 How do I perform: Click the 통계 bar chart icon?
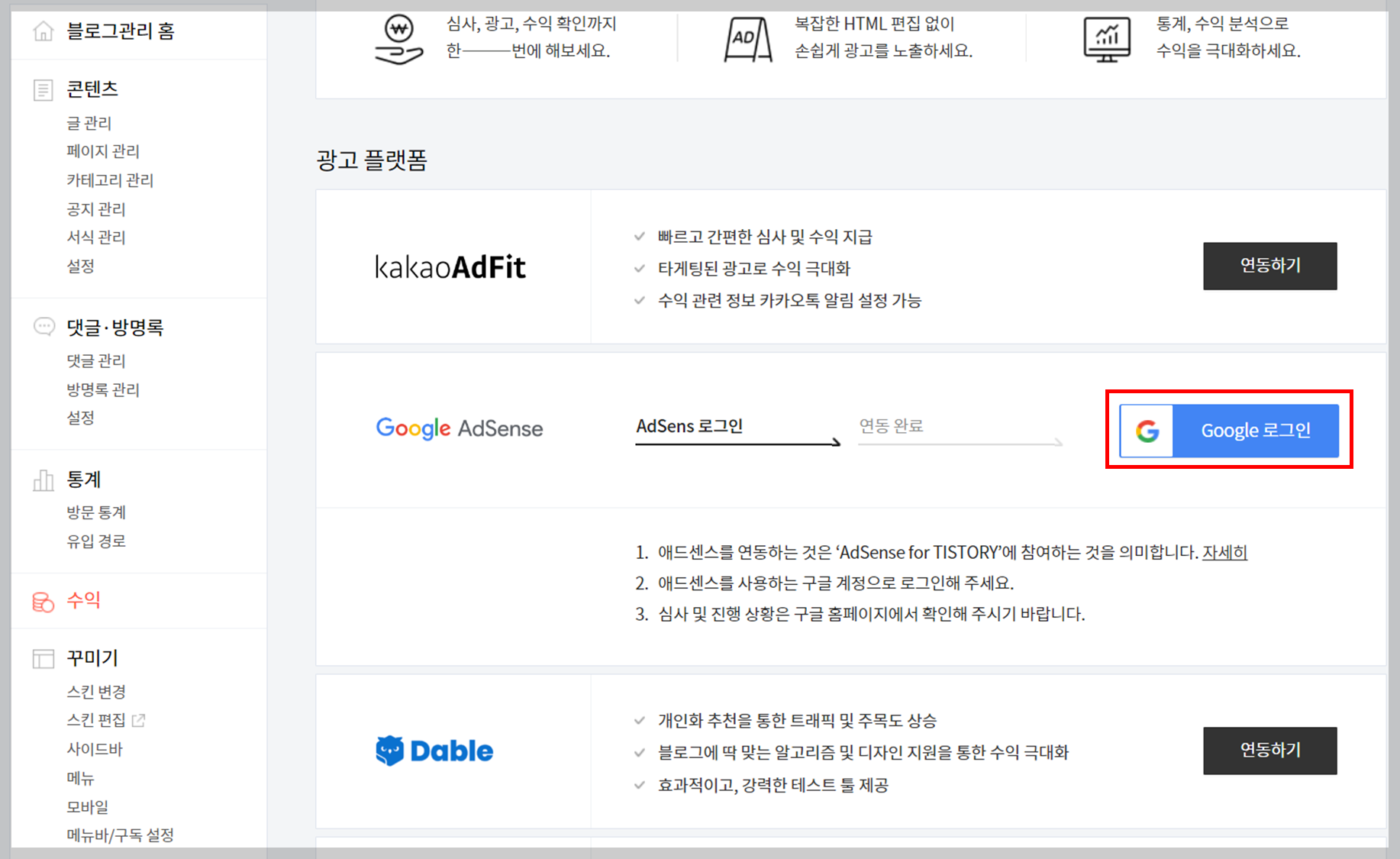click(x=44, y=480)
